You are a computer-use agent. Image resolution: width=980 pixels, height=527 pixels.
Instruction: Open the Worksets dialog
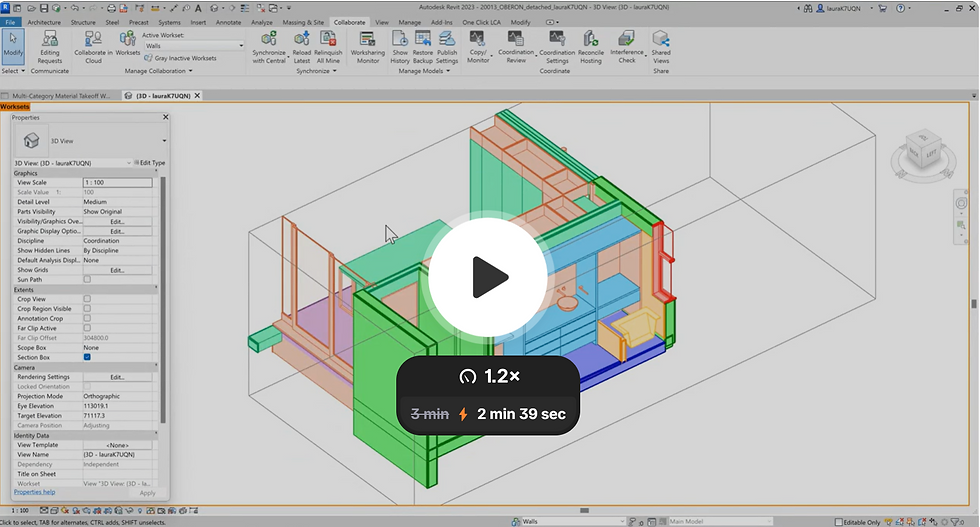tap(128, 44)
